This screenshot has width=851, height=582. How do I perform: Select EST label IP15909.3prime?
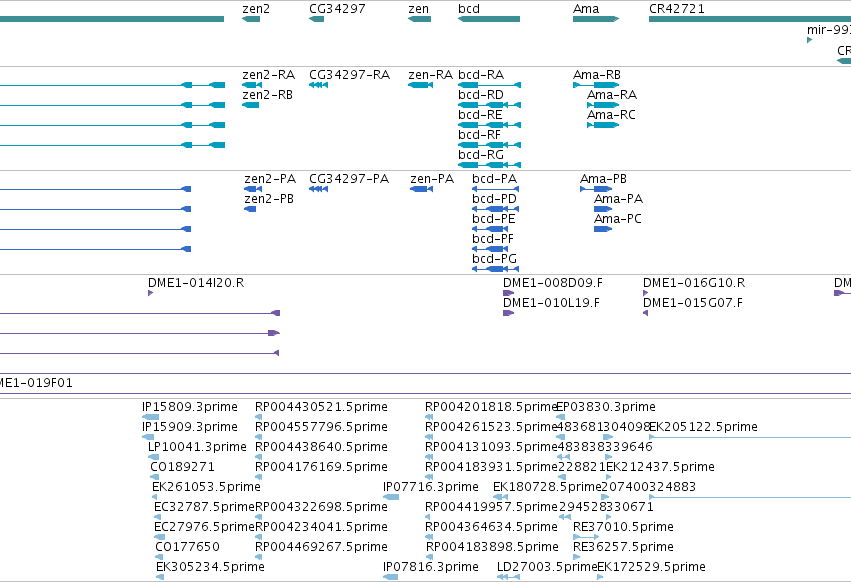point(190,427)
